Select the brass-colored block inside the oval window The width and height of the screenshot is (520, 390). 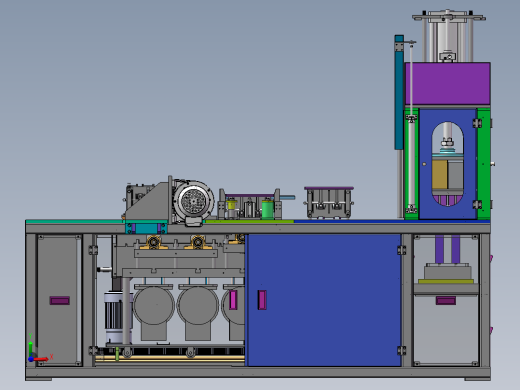click(x=440, y=175)
